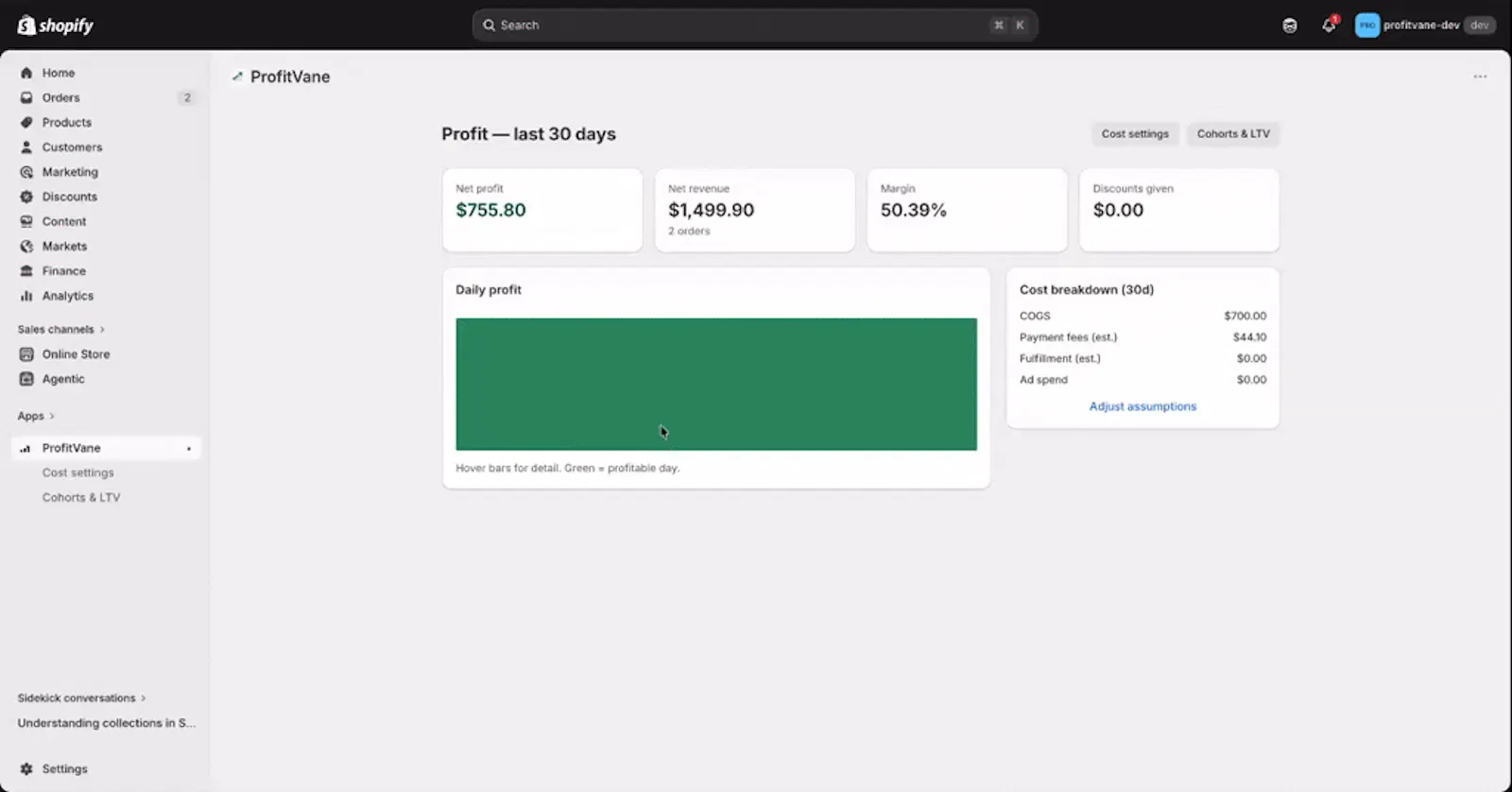Open the Understanding collections conversation
1512x792 pixels.
pyautogui.click(x=107, y=723)
